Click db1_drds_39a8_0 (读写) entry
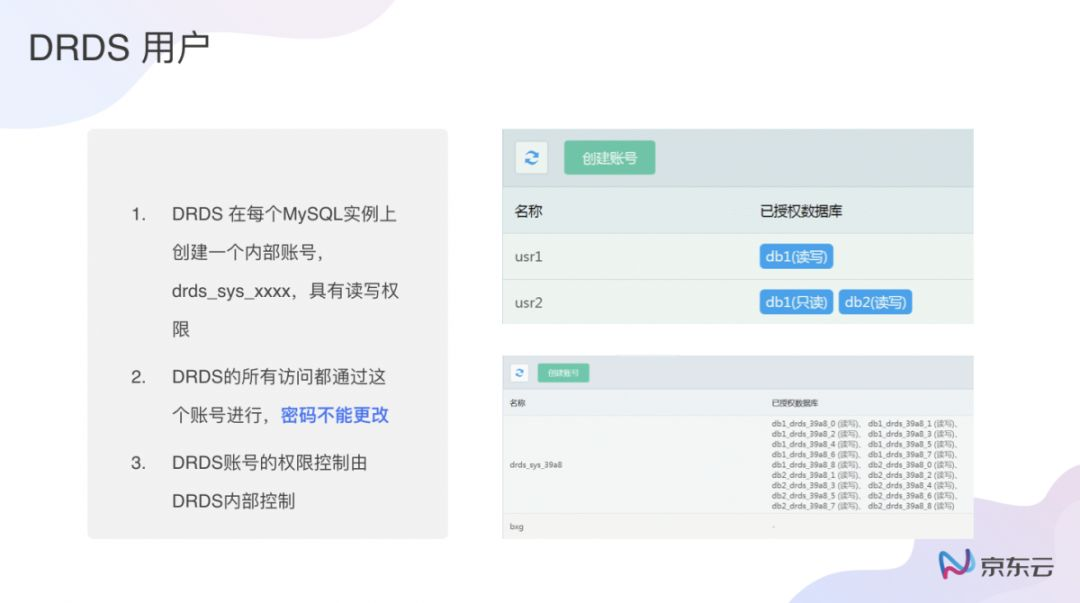1080x603 pixels. click(x=816, y=424)
